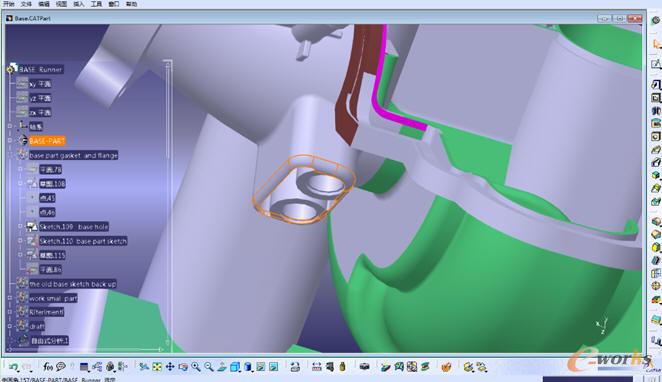Expand the BASE-PART tree node
The image size is (662, 382).
[x=10, y=141]
